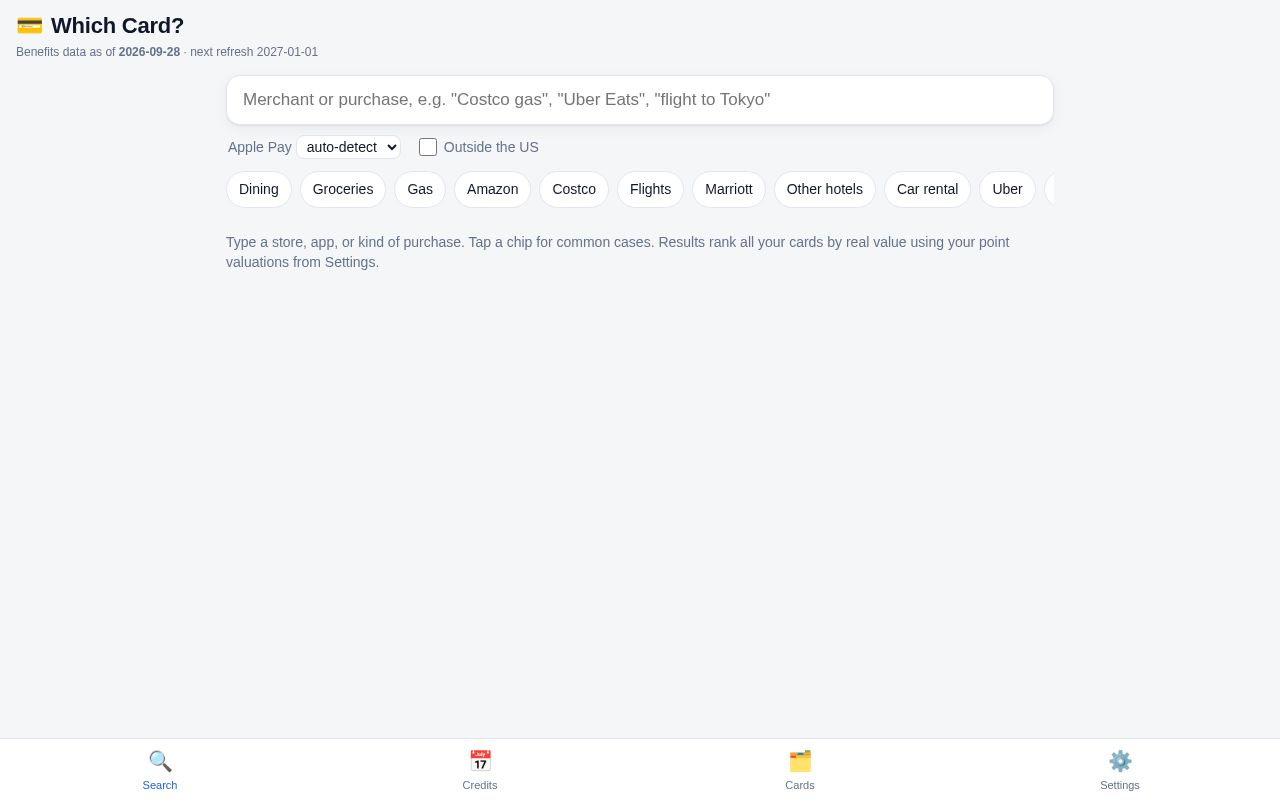This screenshot has height=800, width=1280.
Task: Choose the Other hotels chip
Action: [x=825, y=189]
